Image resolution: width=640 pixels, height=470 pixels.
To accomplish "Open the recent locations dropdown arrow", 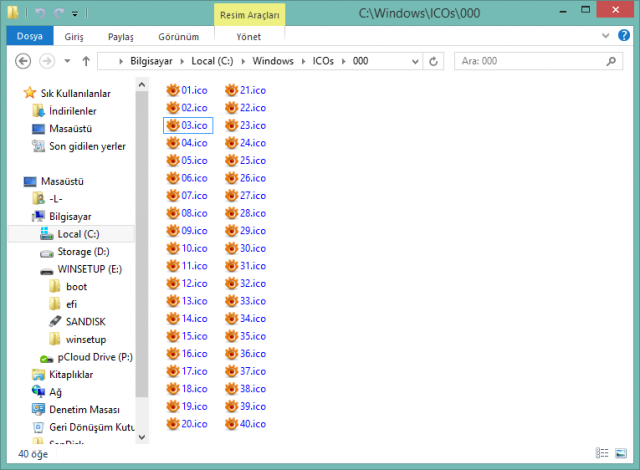I will click(67, 61).
